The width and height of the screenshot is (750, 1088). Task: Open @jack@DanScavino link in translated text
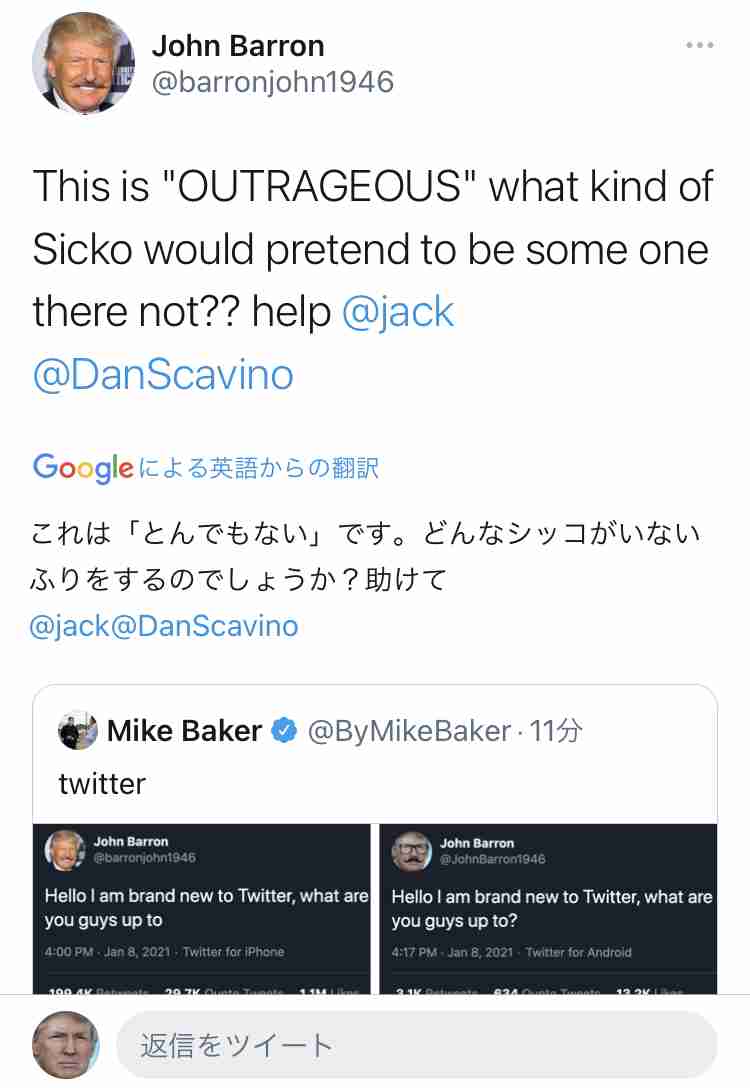(x=164, y=626)
